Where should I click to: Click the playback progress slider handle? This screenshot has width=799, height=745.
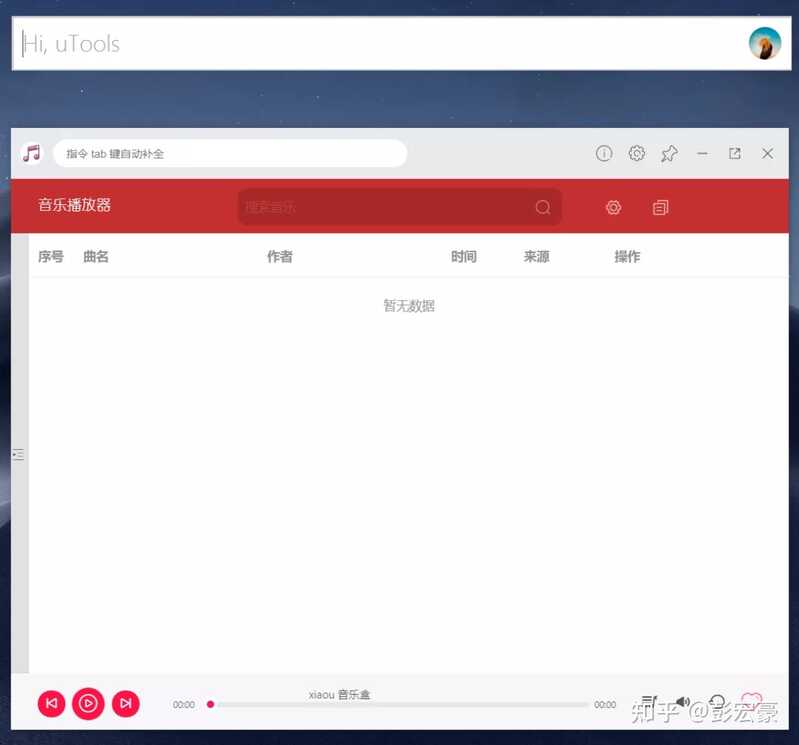210,704
